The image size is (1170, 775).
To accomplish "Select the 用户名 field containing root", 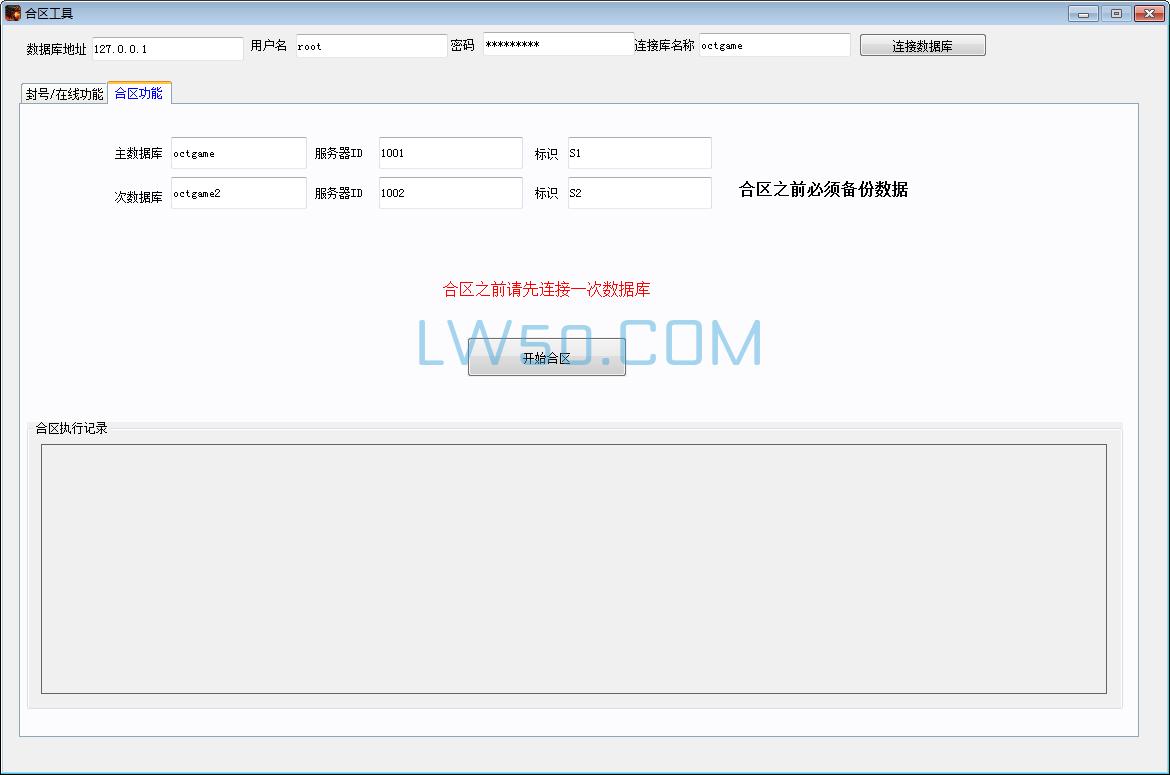I will click(371, 45).
